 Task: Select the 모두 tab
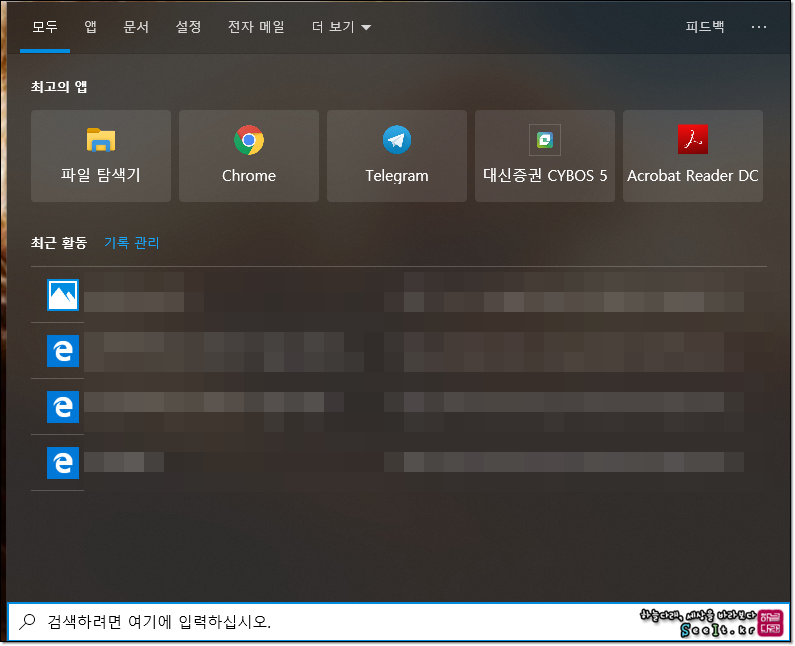(45, 27)
